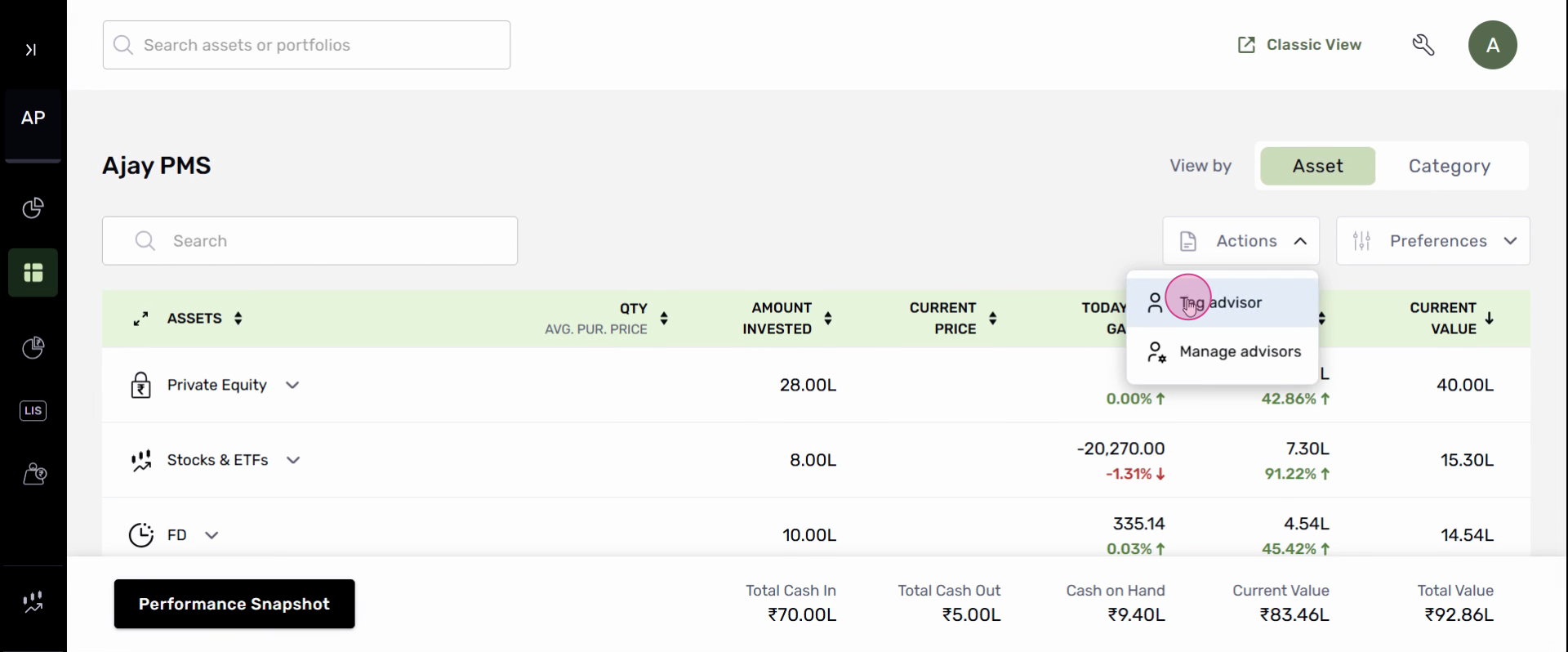Viewport: 1568px width, 652px height.
Task: Open the stock chart icon at sidebar bottom
Action: point(33,602)
